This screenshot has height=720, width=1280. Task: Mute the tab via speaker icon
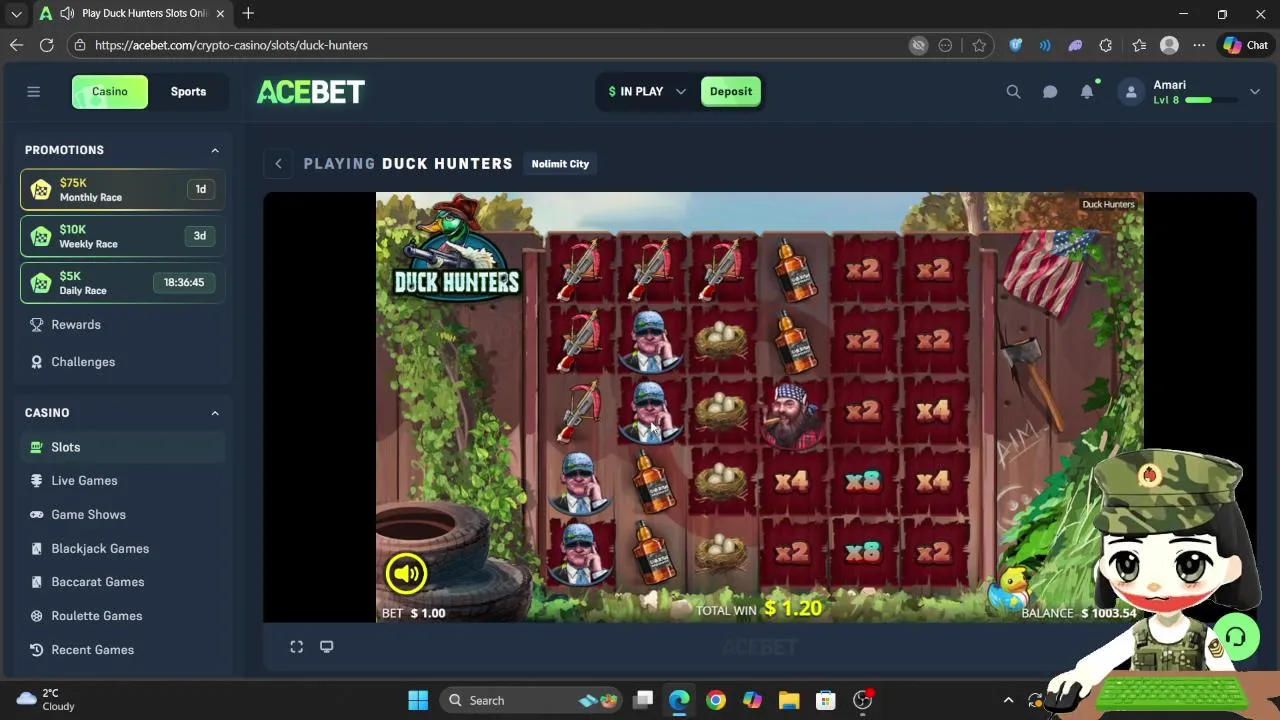pos(67,14)
